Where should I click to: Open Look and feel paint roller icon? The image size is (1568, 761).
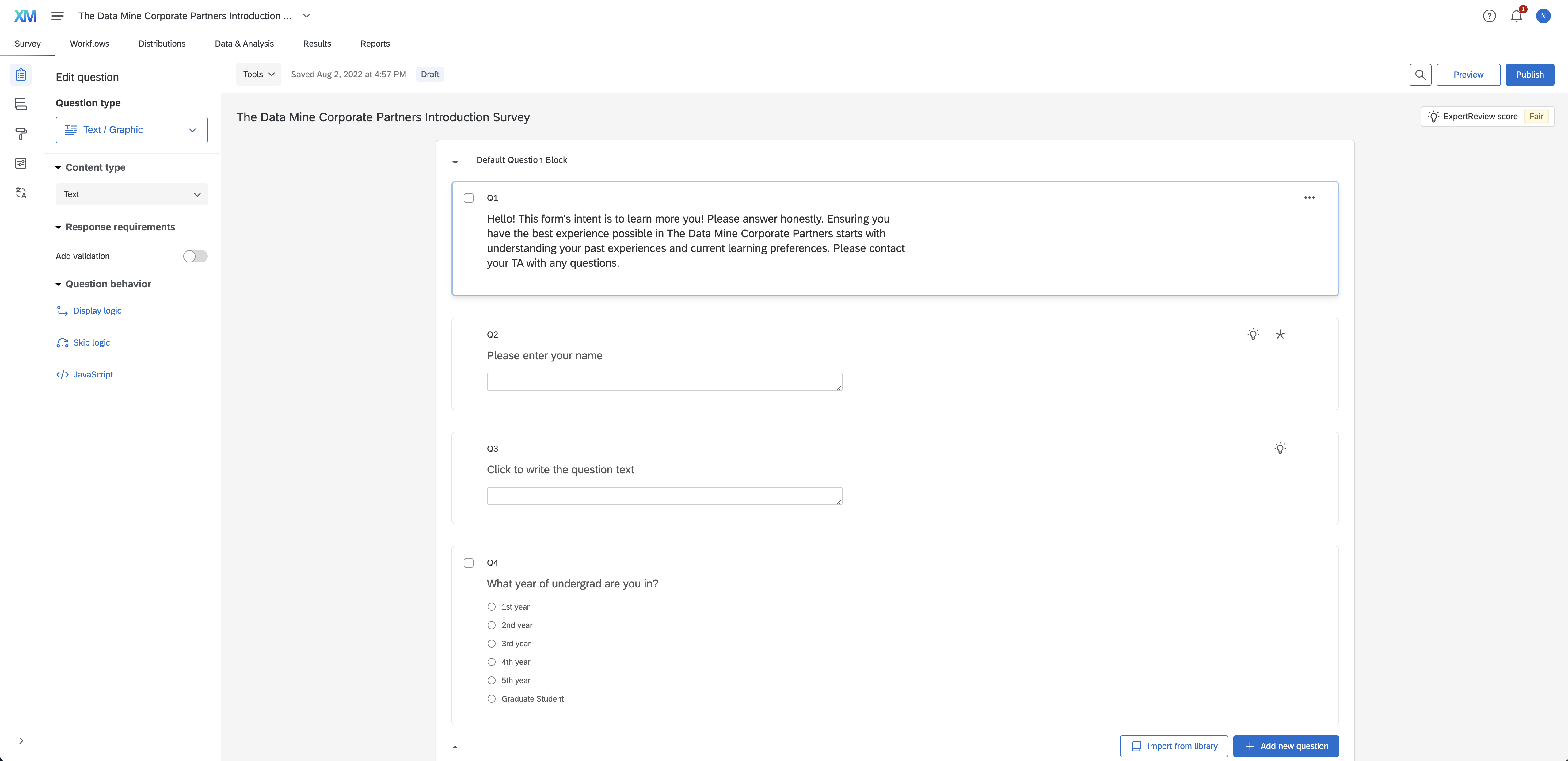pyautogui.click(x=21, y=134)
